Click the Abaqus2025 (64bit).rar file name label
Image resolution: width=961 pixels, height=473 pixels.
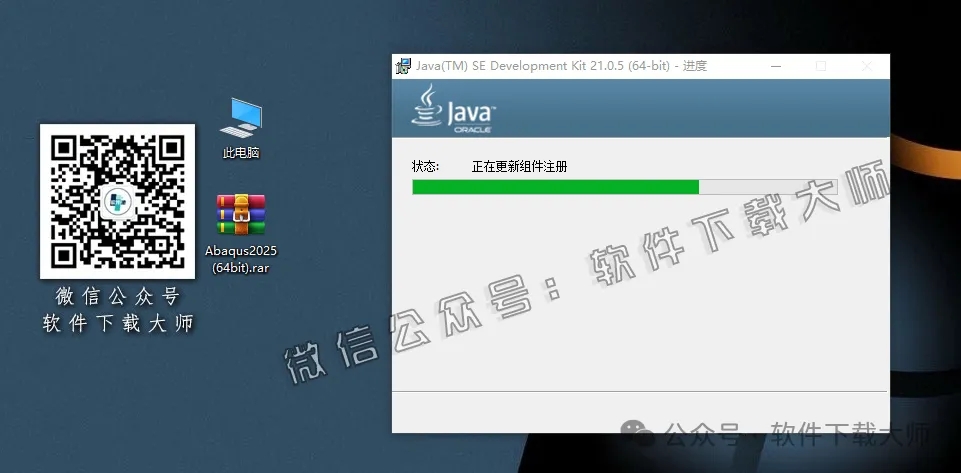point(241,259)
